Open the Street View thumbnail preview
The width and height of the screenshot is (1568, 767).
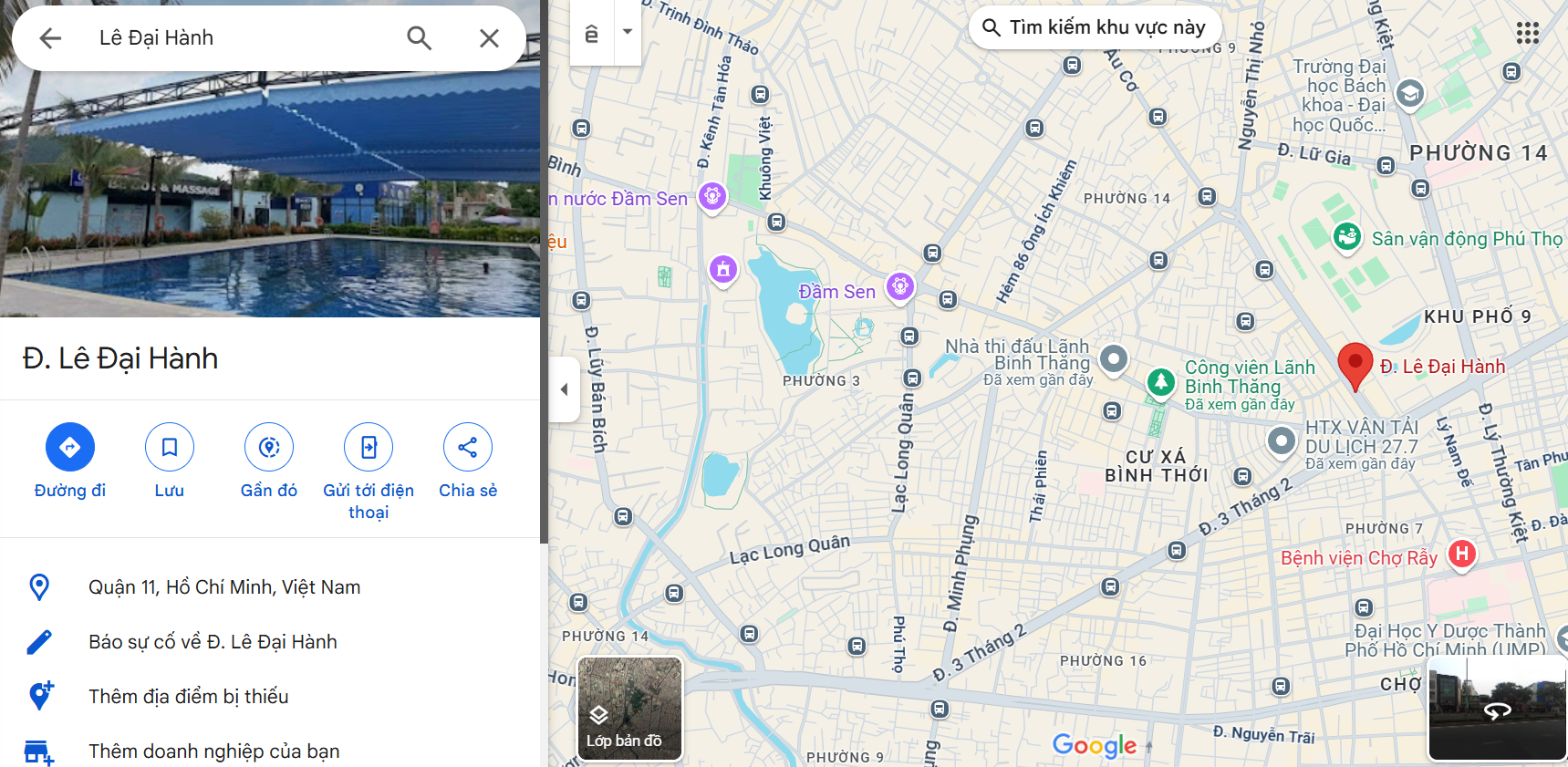coord(1497,708)
